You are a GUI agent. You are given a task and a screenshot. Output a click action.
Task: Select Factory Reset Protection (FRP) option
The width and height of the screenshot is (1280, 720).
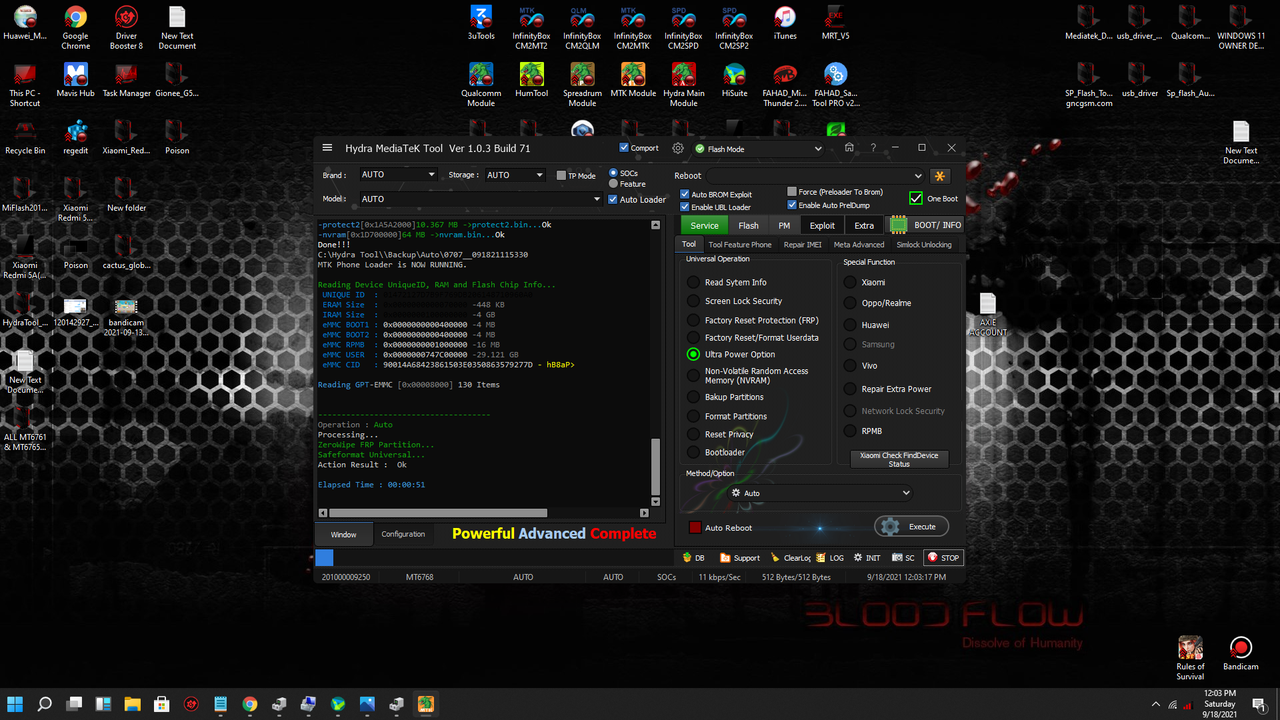[x=693, y=320]
